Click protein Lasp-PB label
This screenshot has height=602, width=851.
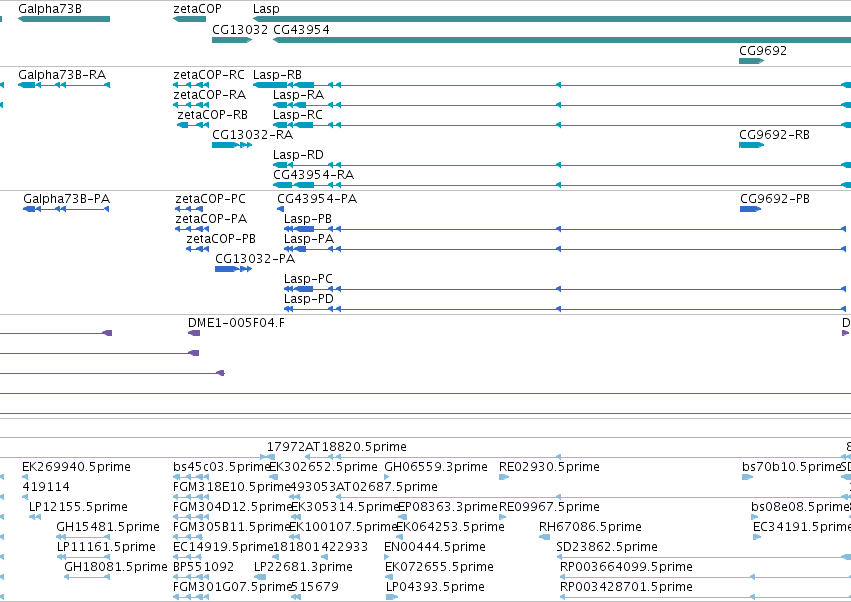click(x=308, y=219)
